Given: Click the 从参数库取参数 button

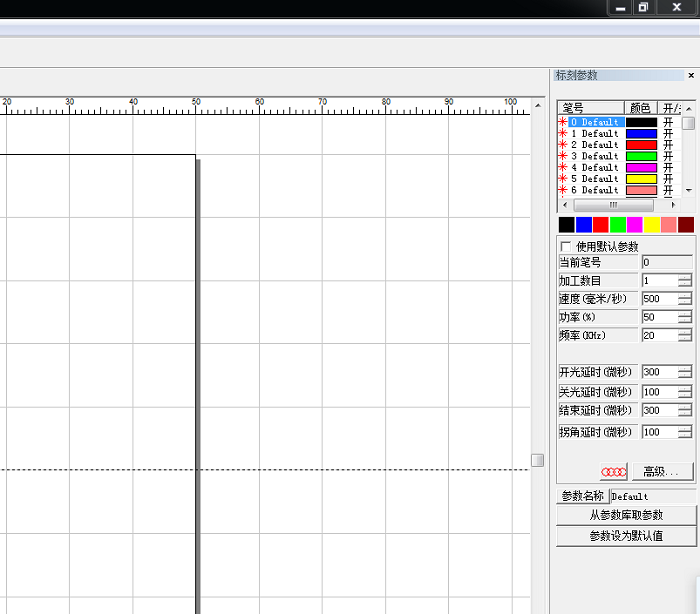Looking at the screenshot, I should pyautogui.click(x=625, y=515).
